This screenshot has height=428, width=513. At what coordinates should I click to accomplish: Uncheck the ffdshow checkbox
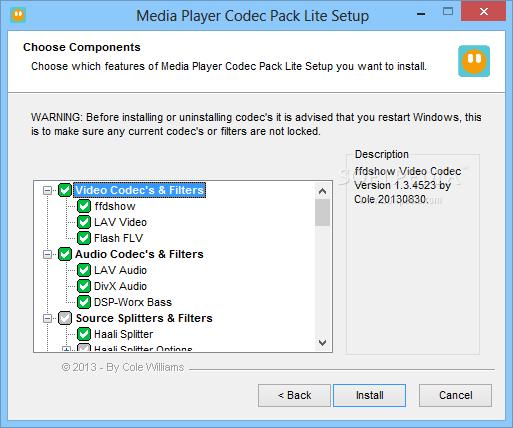(x=84, y=206)
